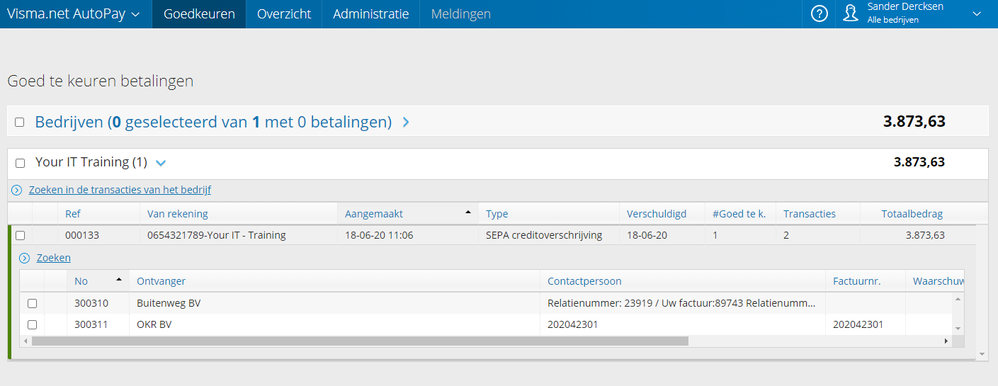This screenshot has width=998, height=386.
Task: Switch to the Overzicht tab
Action: click(x=284, y=14)
